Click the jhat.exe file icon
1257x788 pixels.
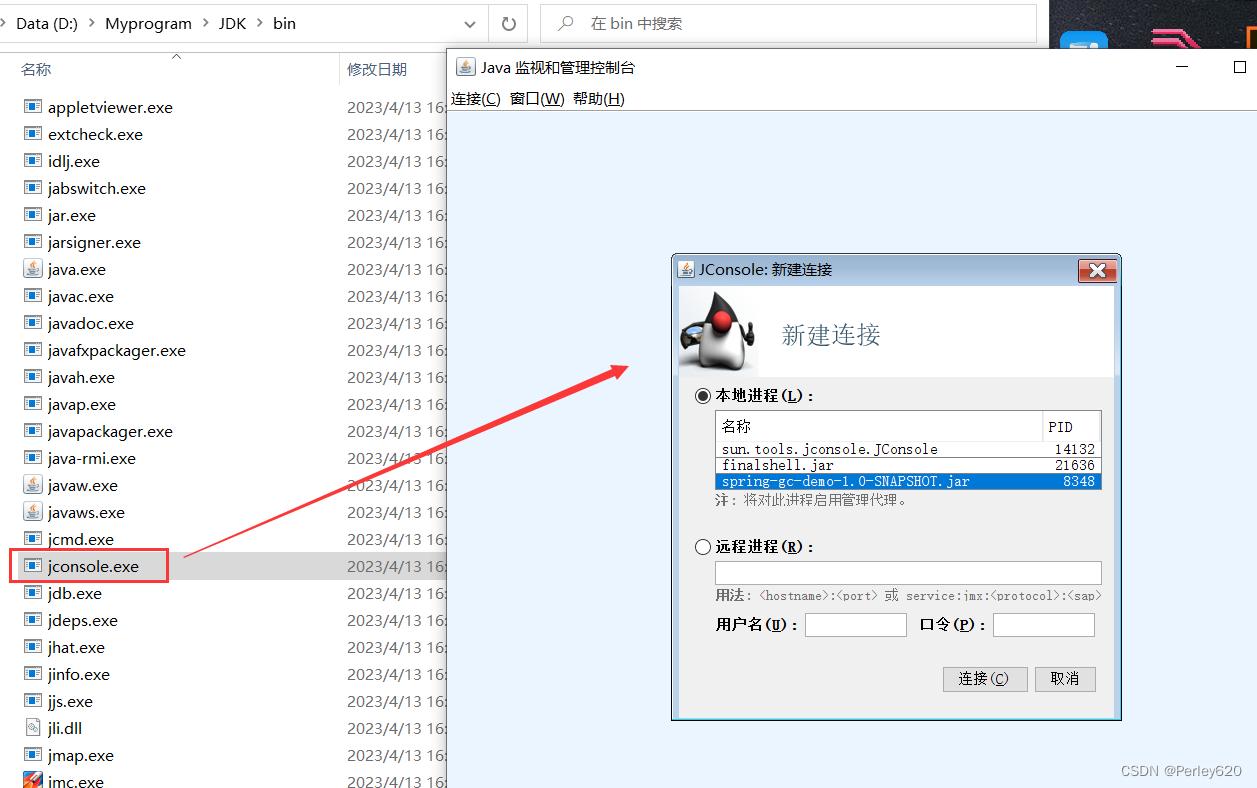(33, 646)
